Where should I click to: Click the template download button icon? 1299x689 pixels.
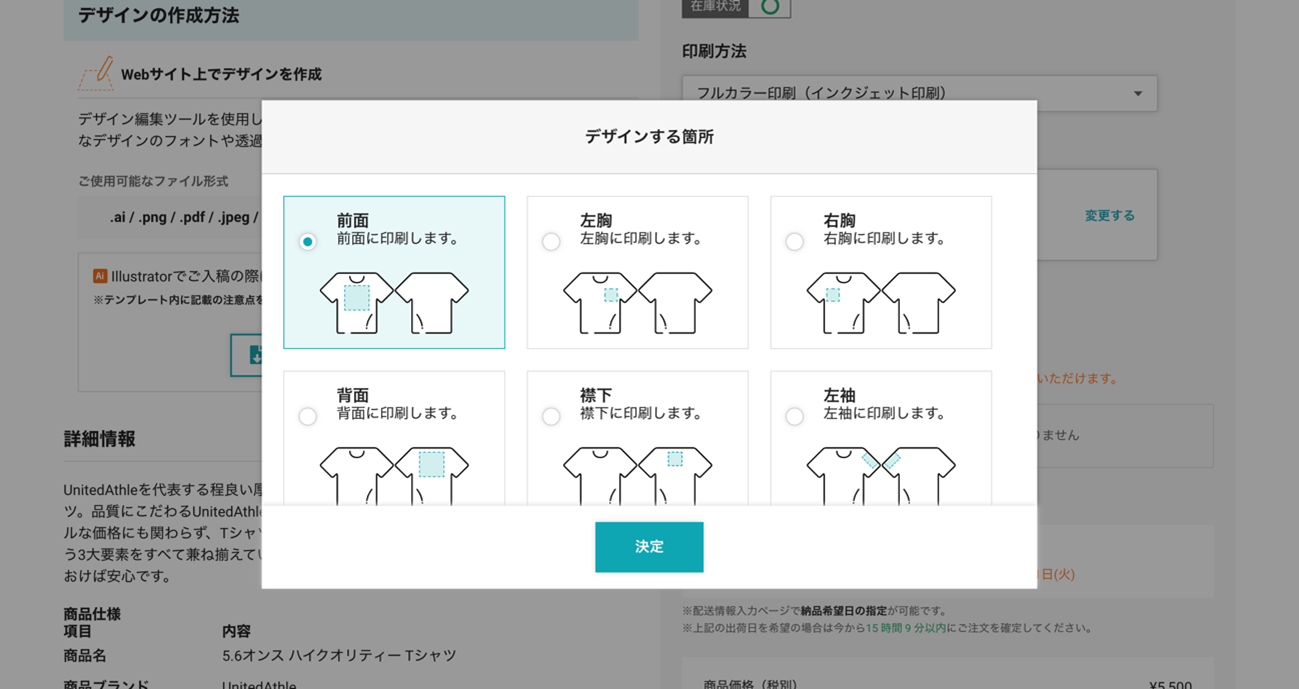(252, 355)
